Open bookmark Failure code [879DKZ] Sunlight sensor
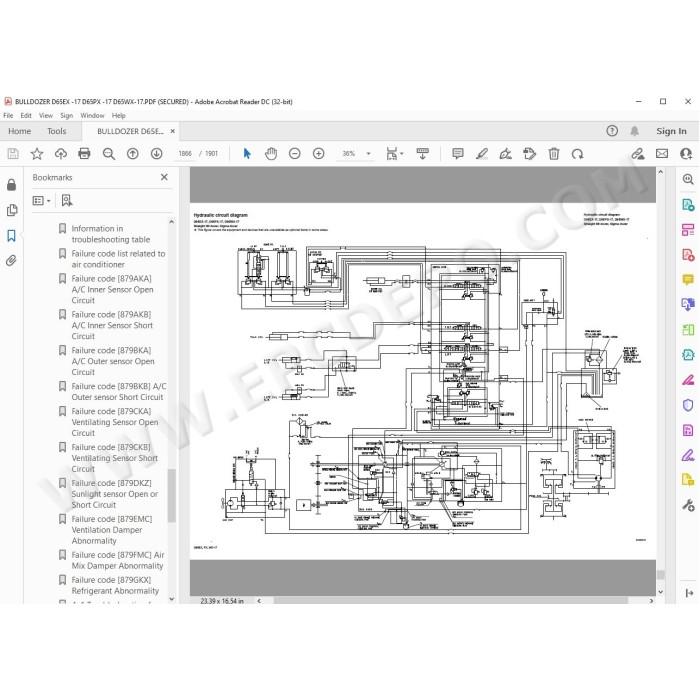 point(114,494)
